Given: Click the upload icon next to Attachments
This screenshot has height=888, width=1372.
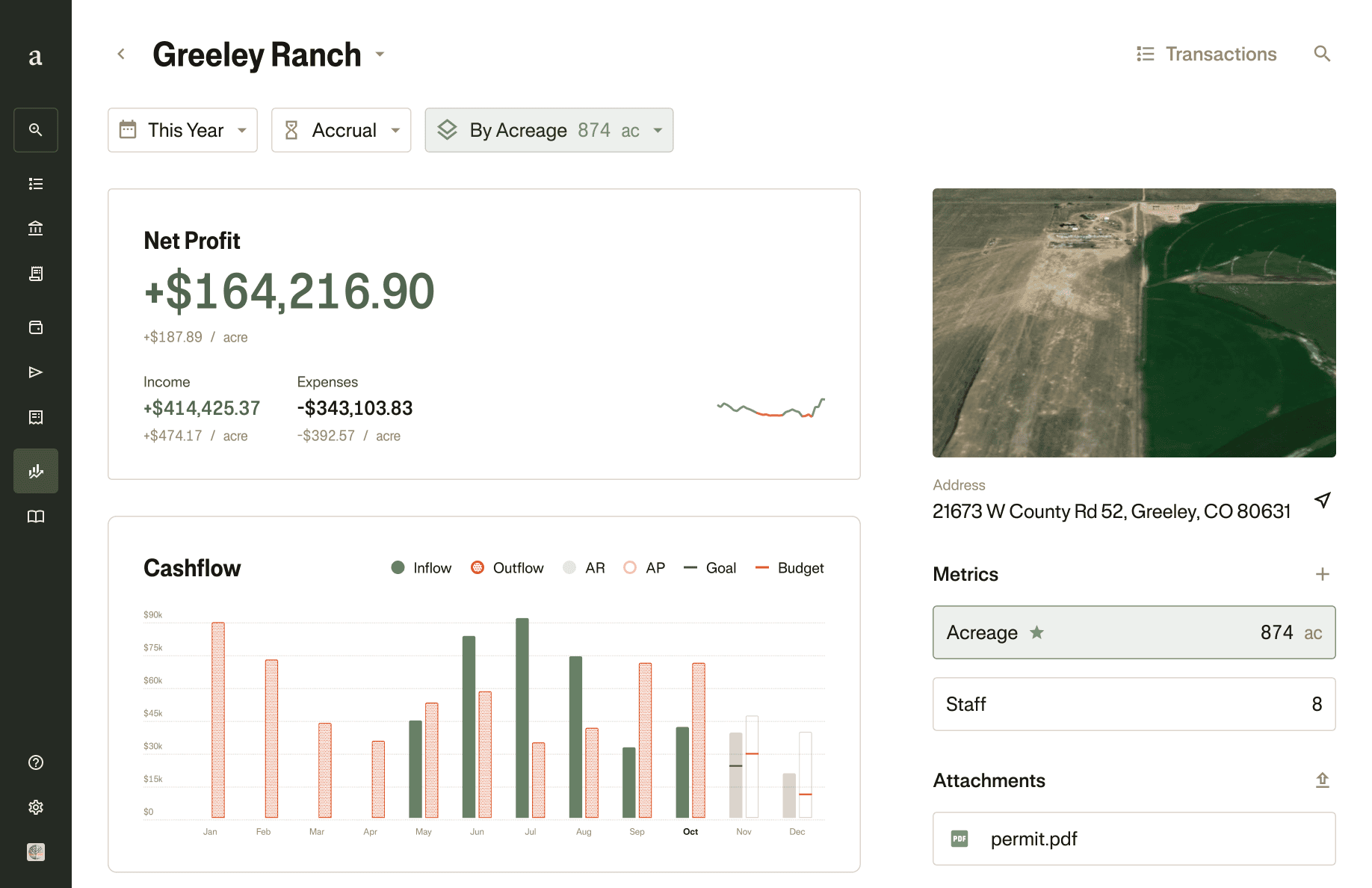Looking at the screenshot, I should coord(1323,780).
